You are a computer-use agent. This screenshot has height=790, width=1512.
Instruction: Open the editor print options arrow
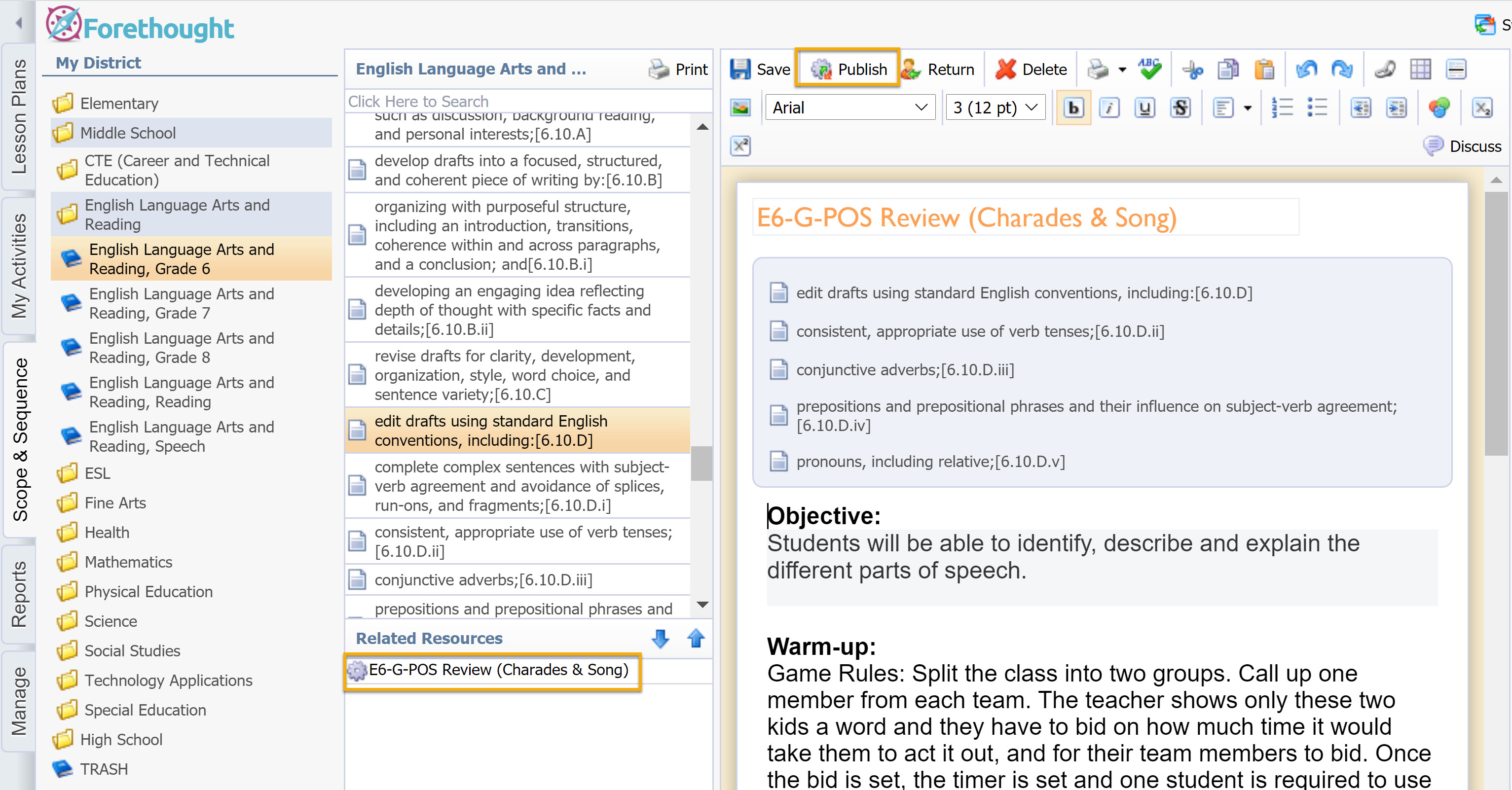pos(1122,70)
